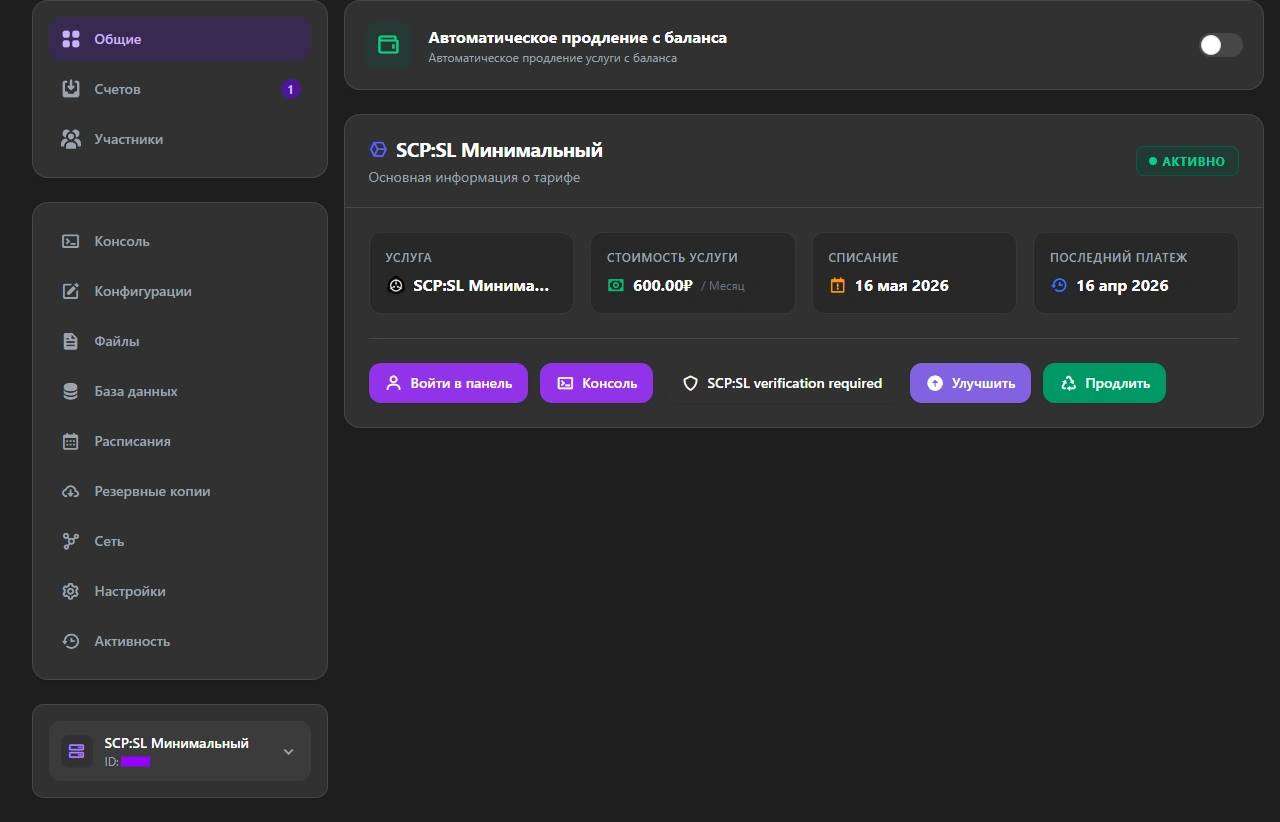Click the Сеть network nodes icon
The image size is (1280, 822).
[71, 541]
